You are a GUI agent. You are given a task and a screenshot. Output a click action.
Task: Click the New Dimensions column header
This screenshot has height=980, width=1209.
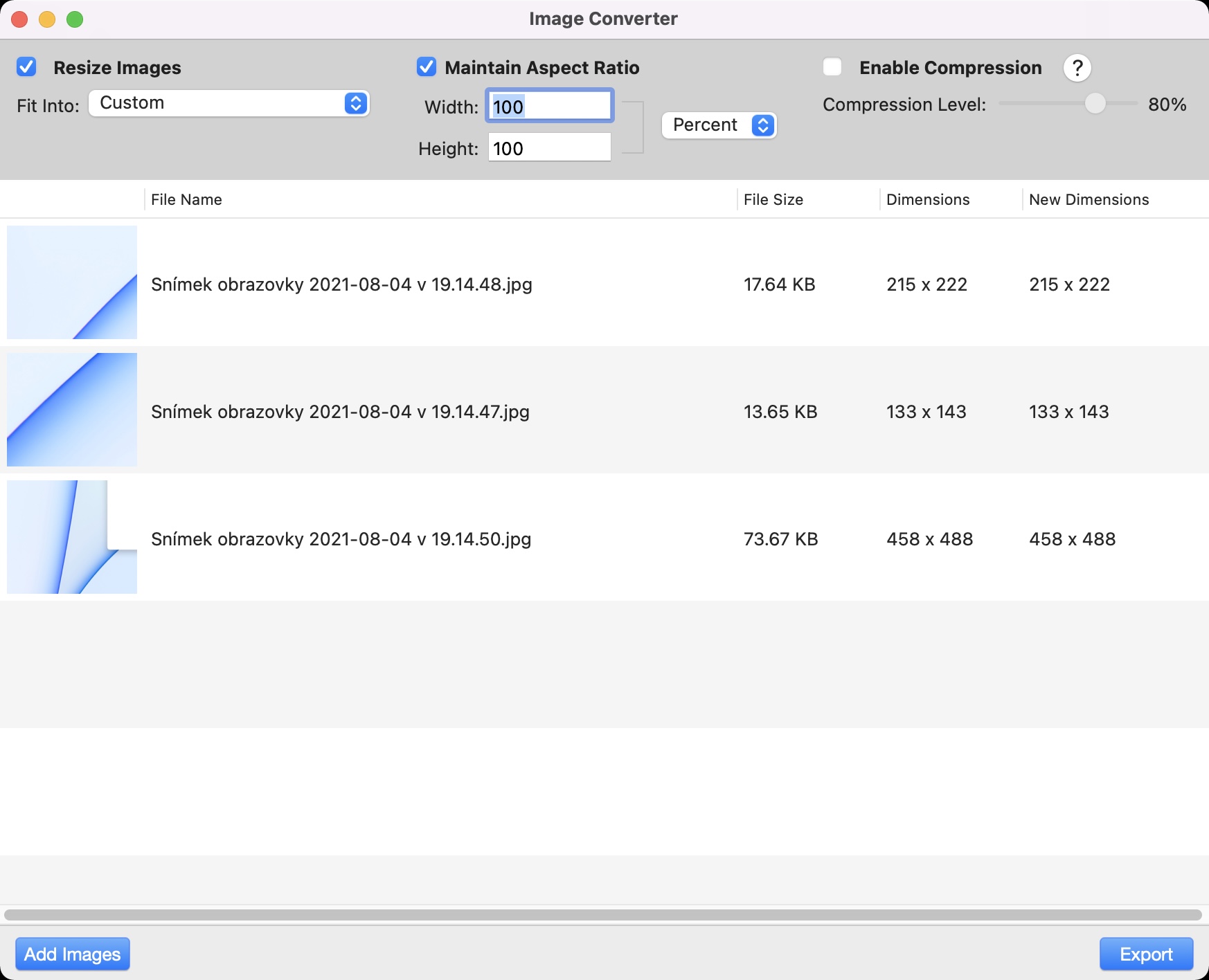tap(1089, 199)
